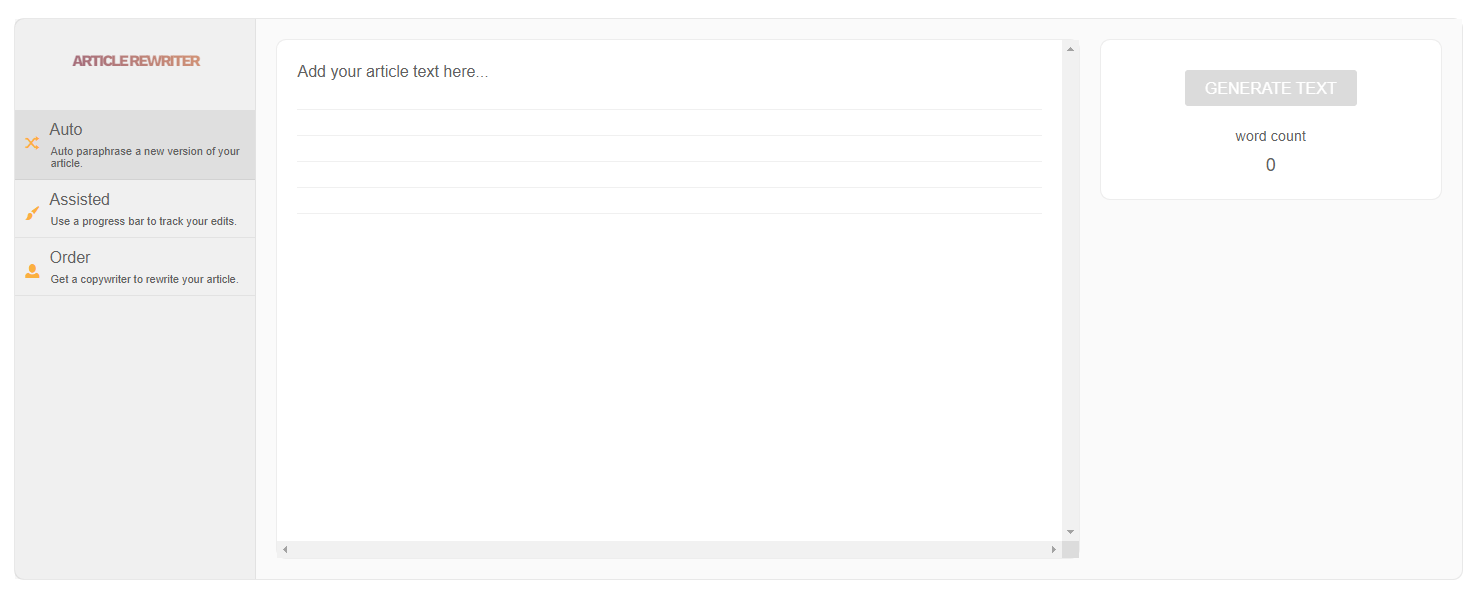This screenshot has width=1476, height=598.
Task: Click the horizontal scrollbar left arrow
Action: click(x=285, y=550)
